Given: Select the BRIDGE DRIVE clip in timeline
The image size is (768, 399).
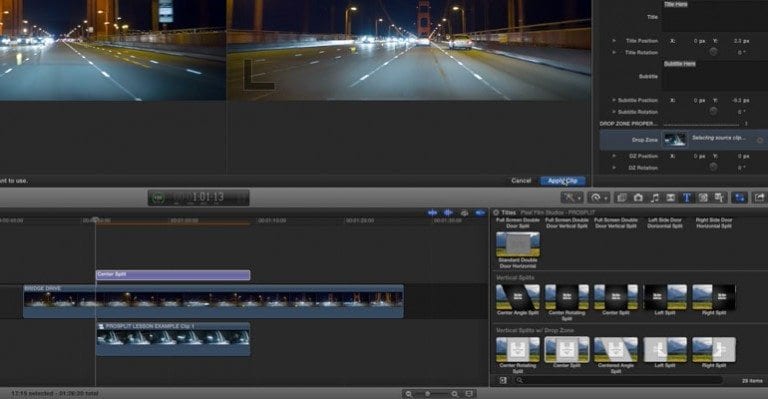Looking at the screenshot, I should [213, 301].
